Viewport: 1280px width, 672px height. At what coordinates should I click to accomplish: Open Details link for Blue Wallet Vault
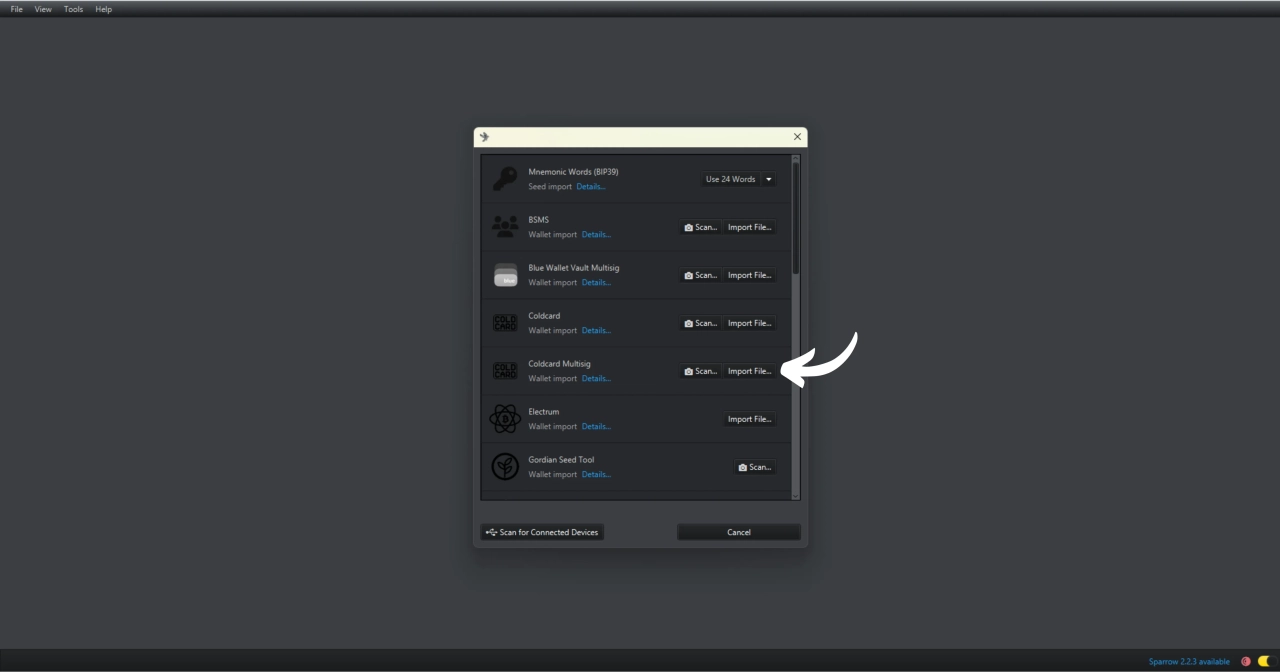click(596, 283)
